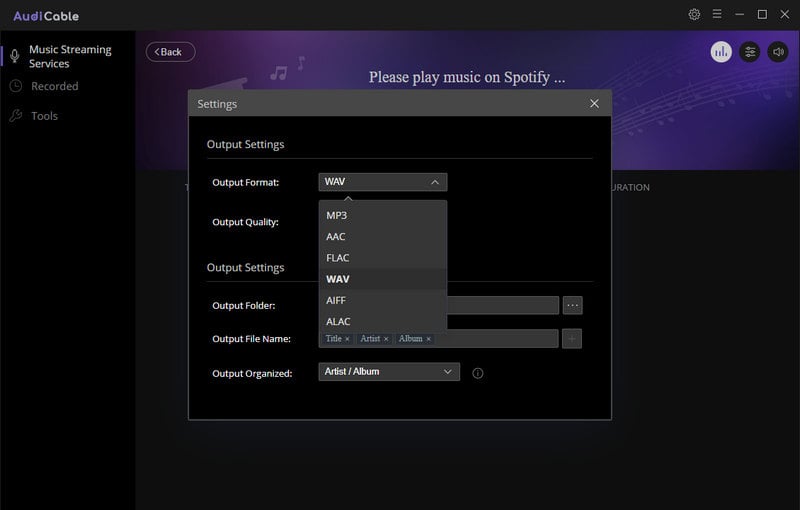Remove the Title tag
The width and height of the screenshot is (800, 510).
(347, 339)
